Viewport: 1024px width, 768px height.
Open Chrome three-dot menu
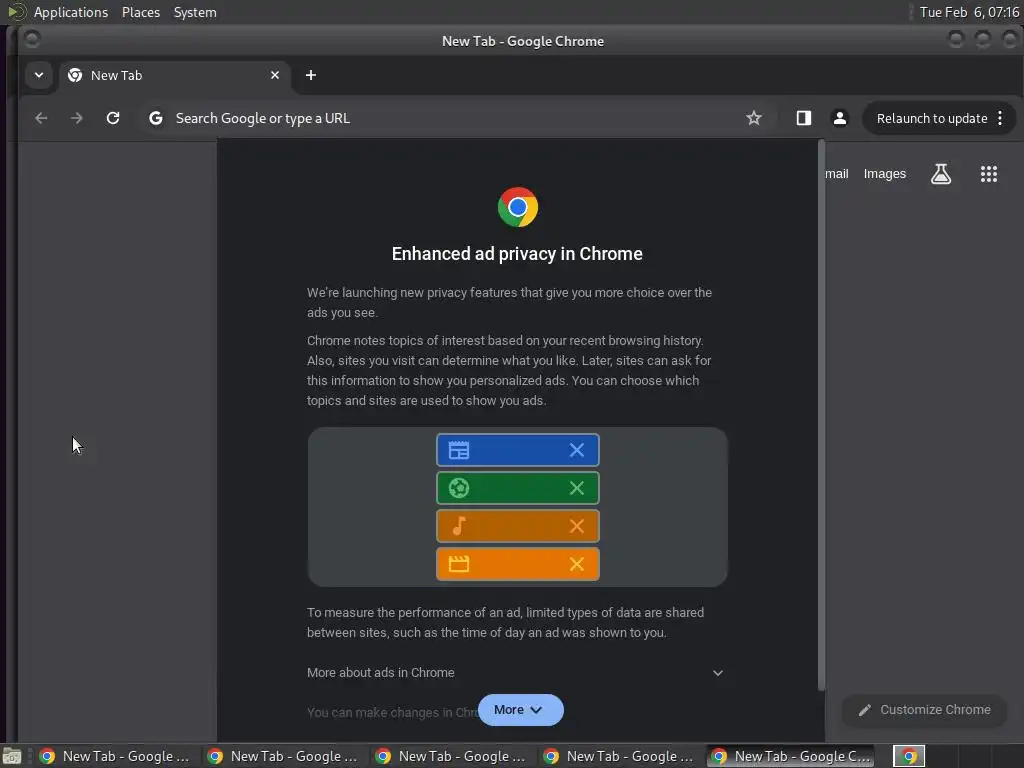(x=1000, y=118)
